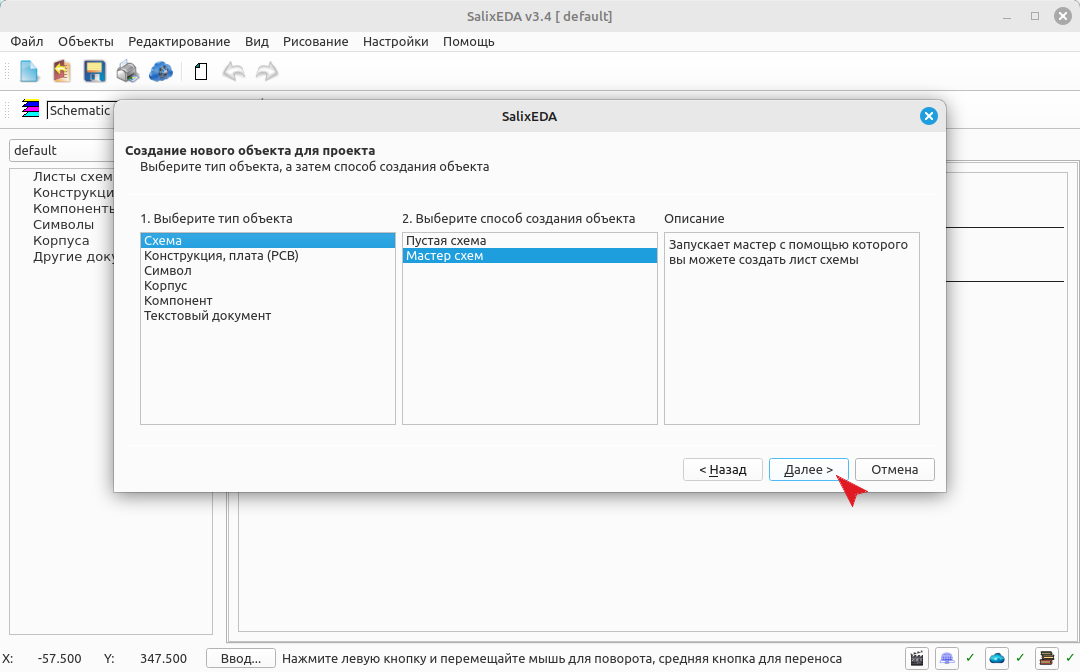The width and height of the screenshot is (1080, 672).
Task: Click the printer icon in toolbar
Action: [127, 71]
